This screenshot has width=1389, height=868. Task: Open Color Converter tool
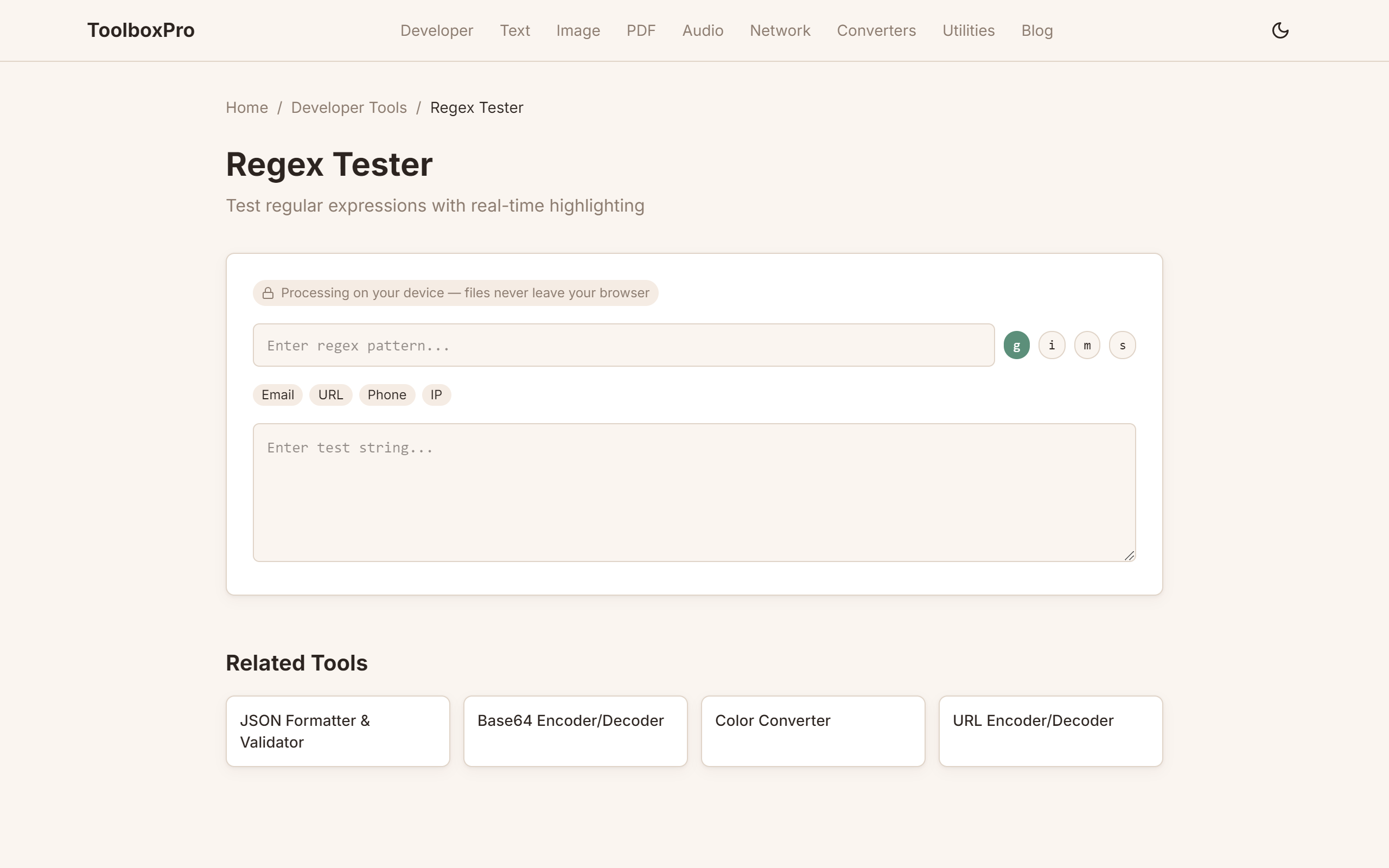813,731
